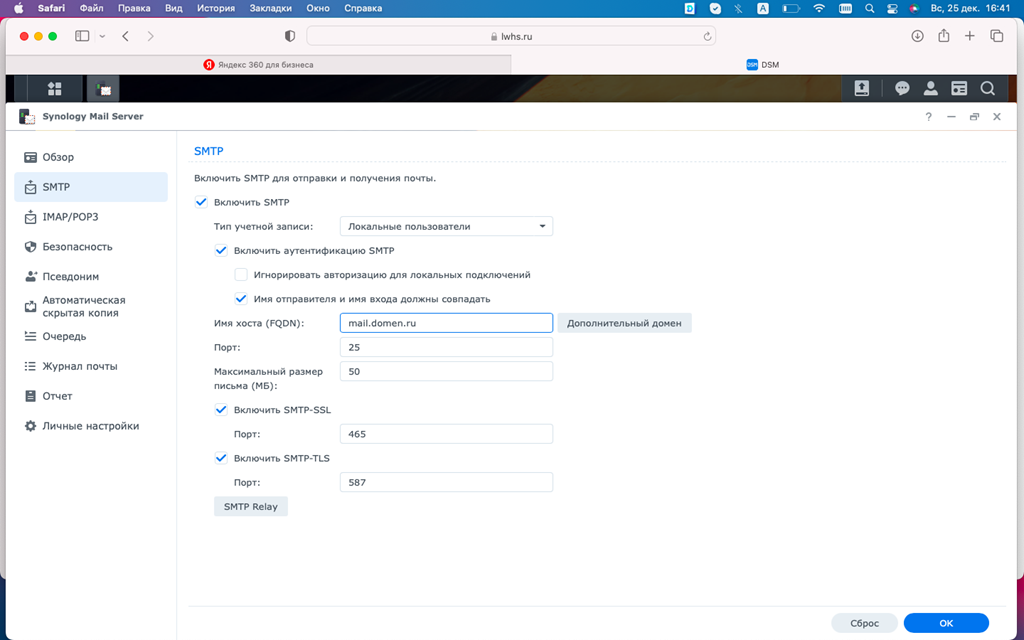Open Control Center in menu bar

click(893, 8)
